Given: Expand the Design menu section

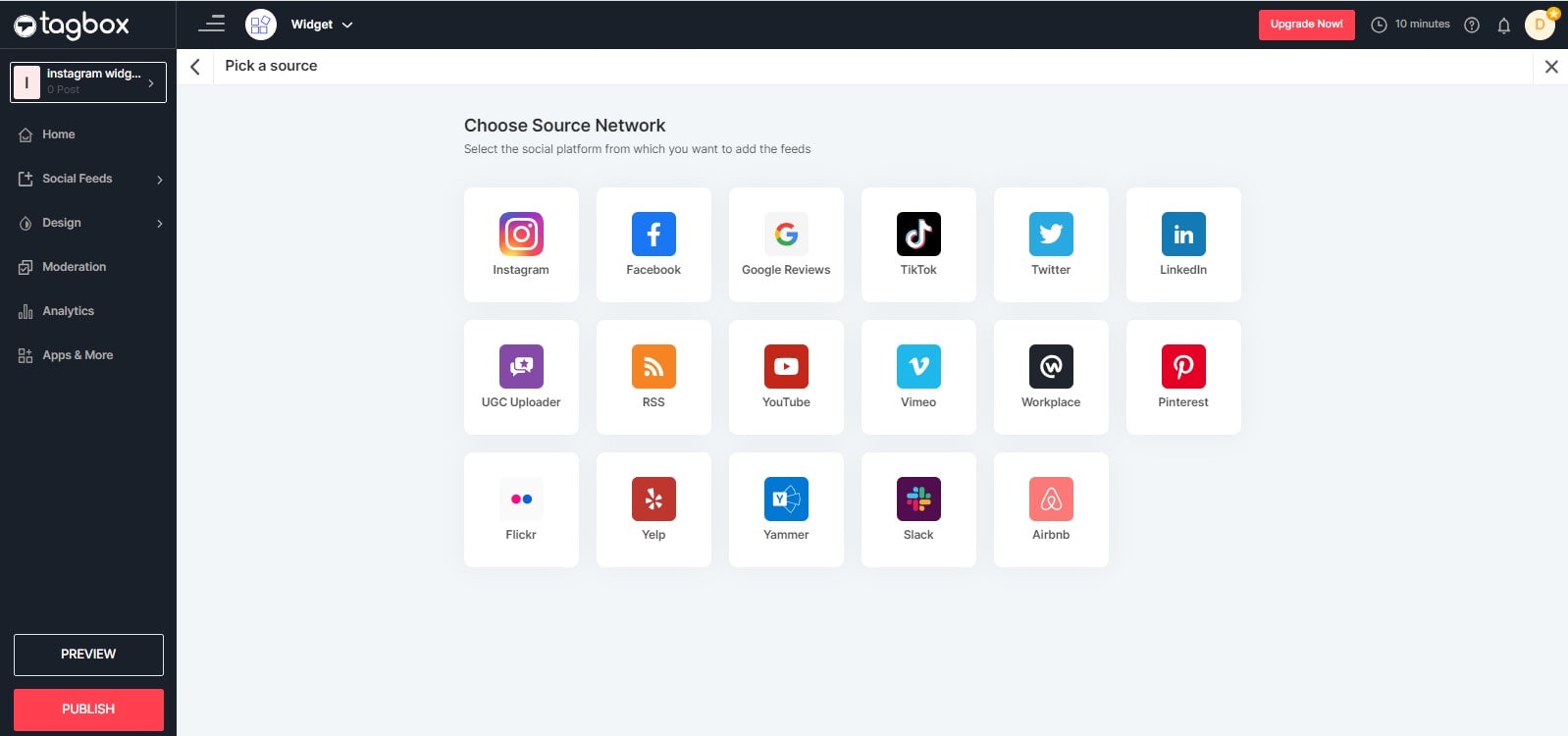Looking at the screenshot, I should (x=89, y=223).
